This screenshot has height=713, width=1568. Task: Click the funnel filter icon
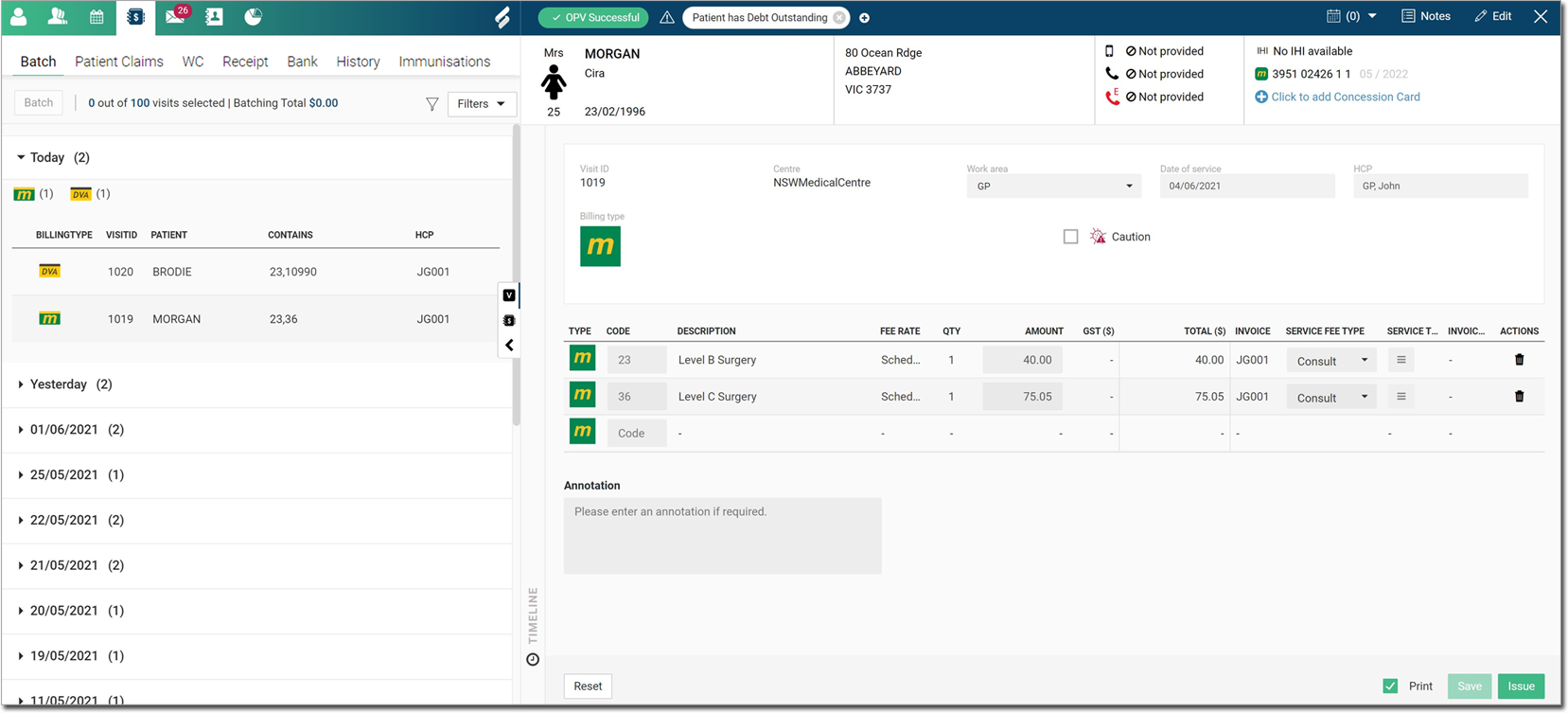pos(432,104)
